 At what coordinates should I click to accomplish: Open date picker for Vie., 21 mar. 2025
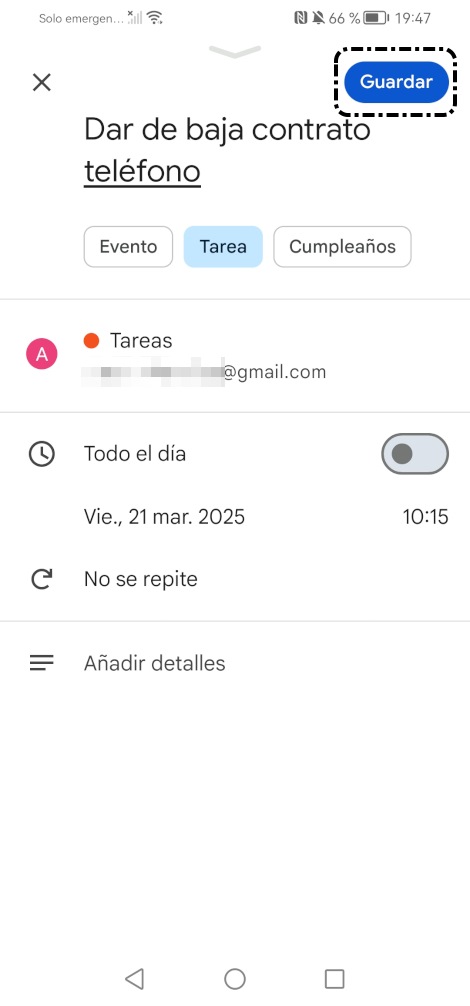164,516
